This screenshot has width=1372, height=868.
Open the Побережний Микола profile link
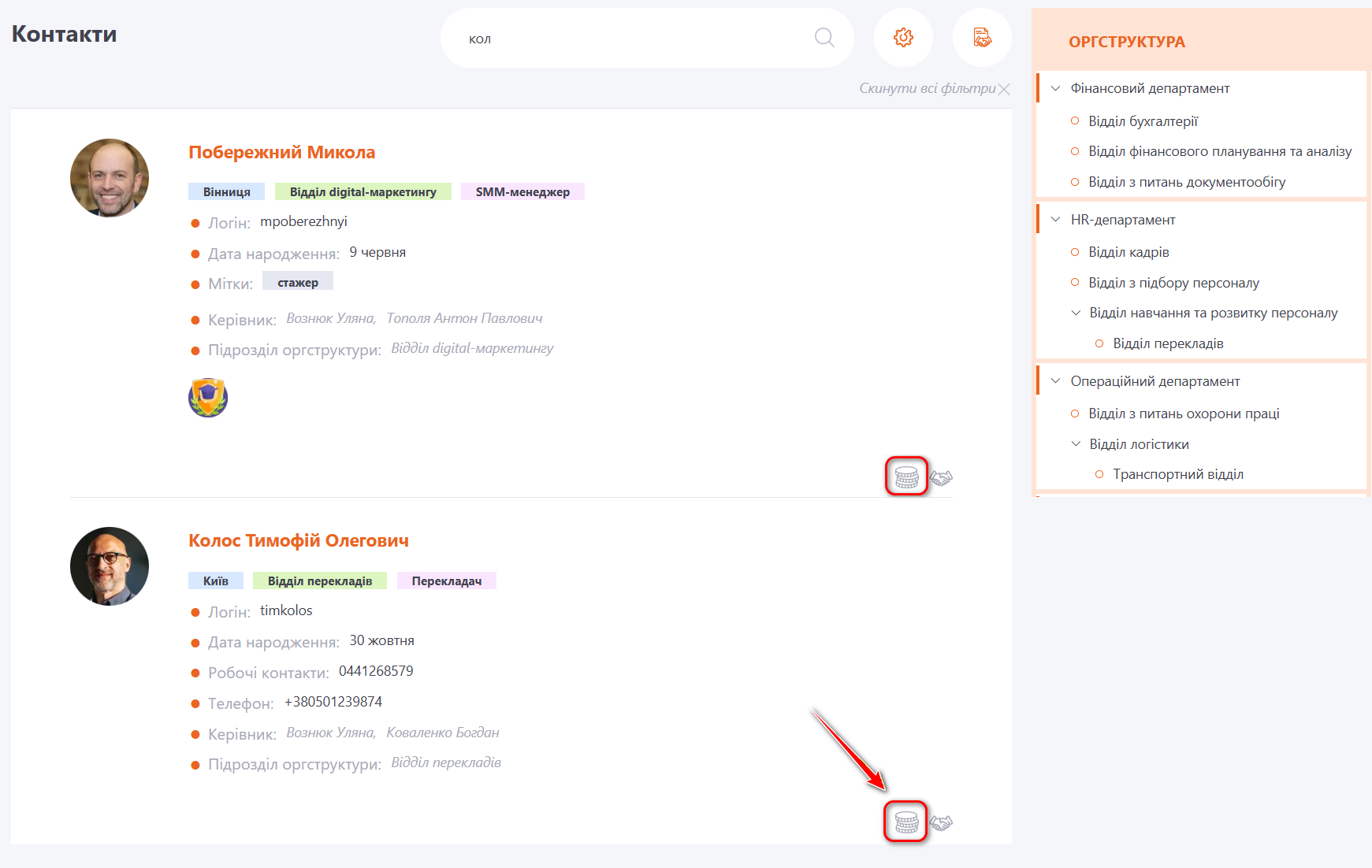[x=281, y=152]
